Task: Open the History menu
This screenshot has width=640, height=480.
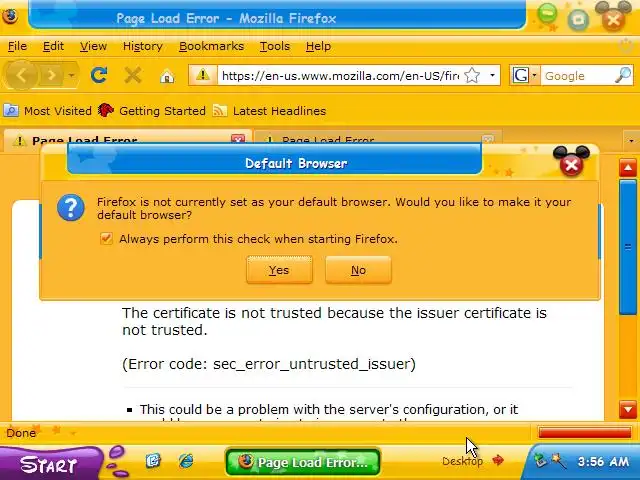Action: [x=143, y=46]
